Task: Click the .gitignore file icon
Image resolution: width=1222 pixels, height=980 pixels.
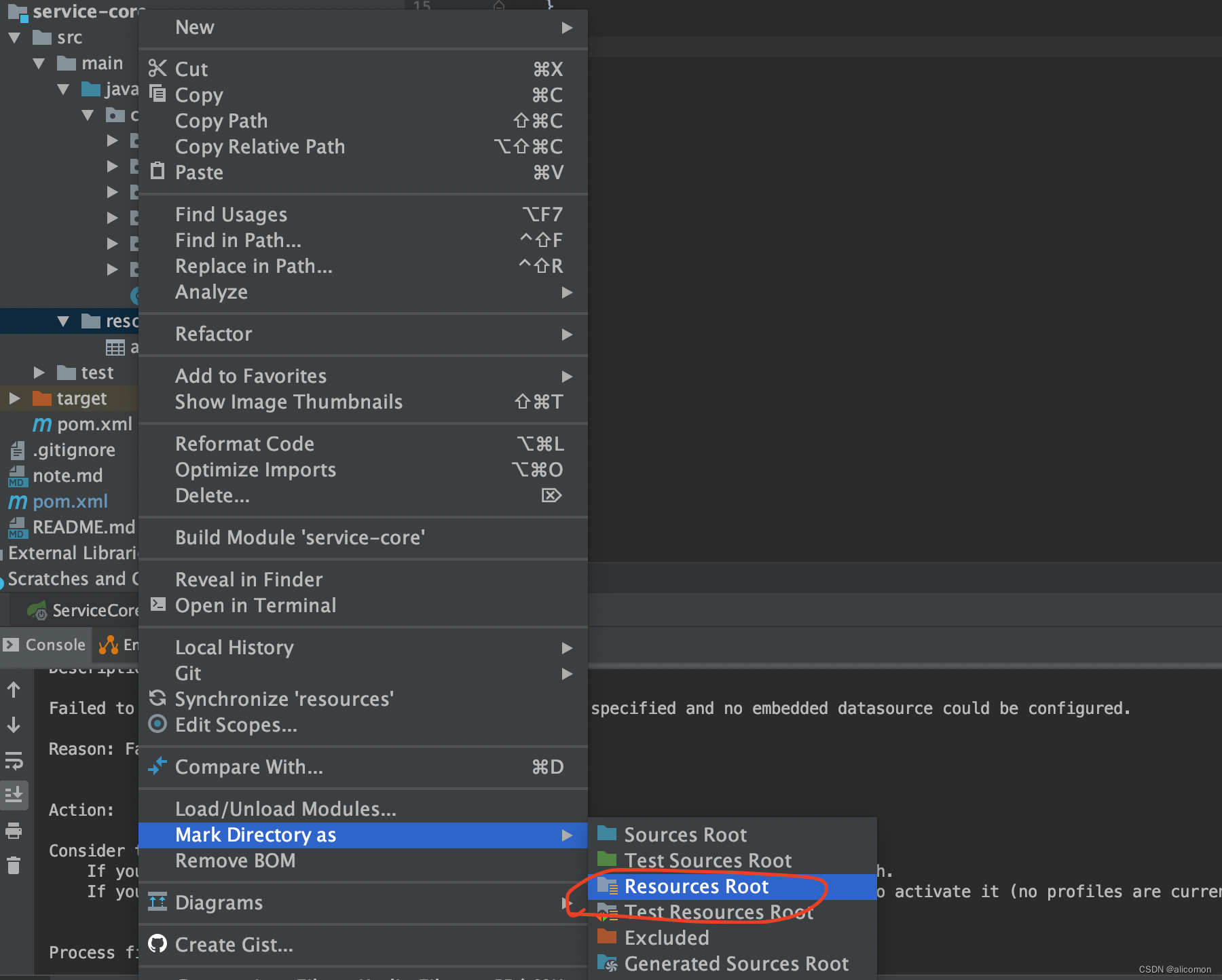Action: click(x=17, y=450)
